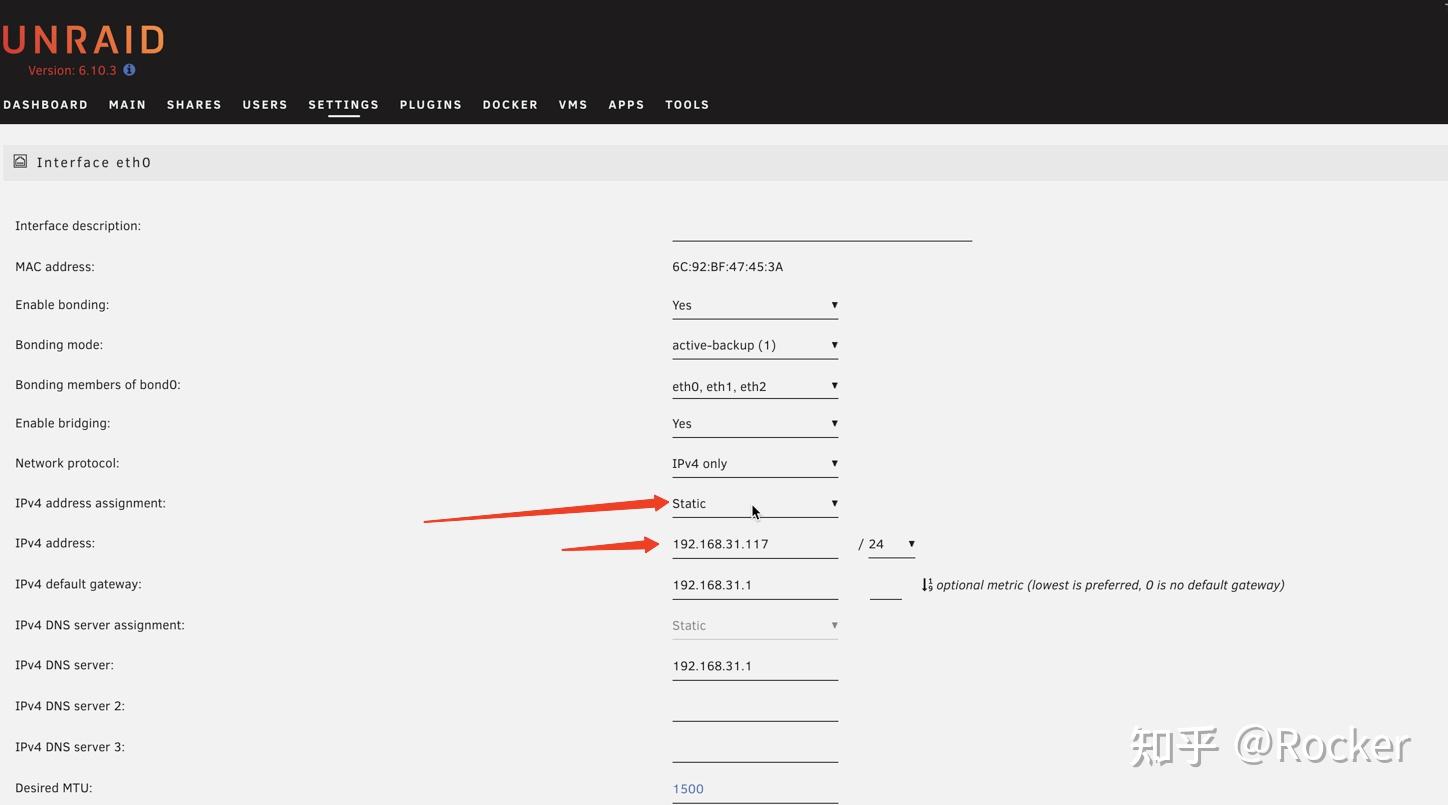
Task: Switch to the Plugins tab
Action: click(x=431, y=105)
